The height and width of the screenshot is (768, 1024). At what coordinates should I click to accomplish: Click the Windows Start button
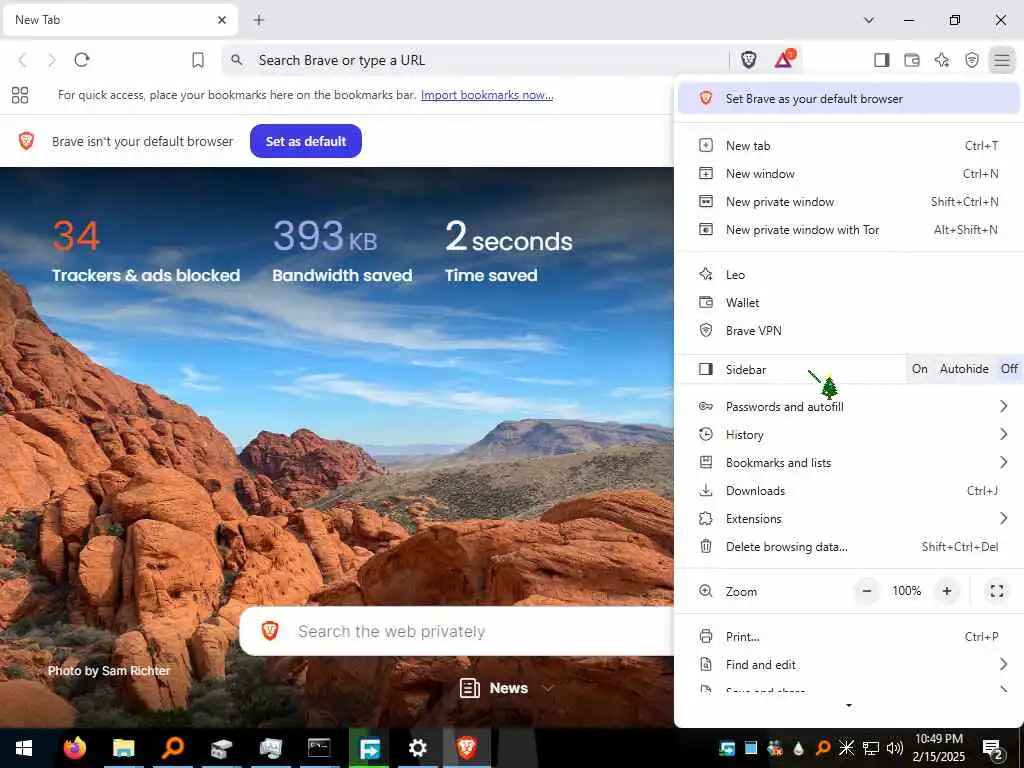point(24,748)
